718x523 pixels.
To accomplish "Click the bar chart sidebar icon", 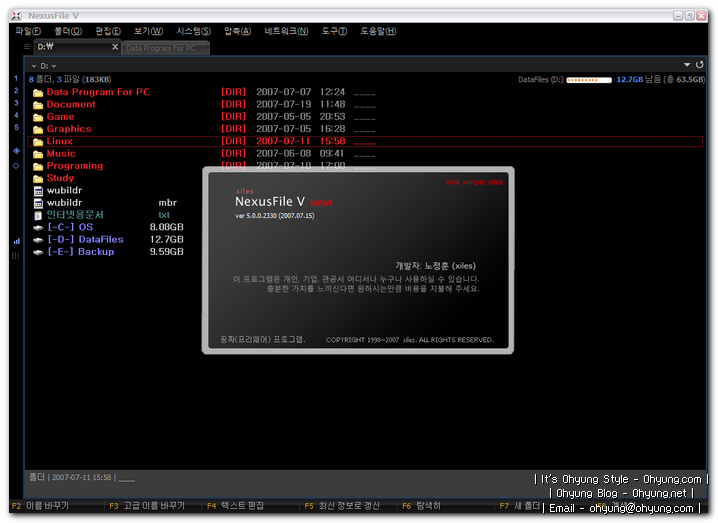I will 16,241.
